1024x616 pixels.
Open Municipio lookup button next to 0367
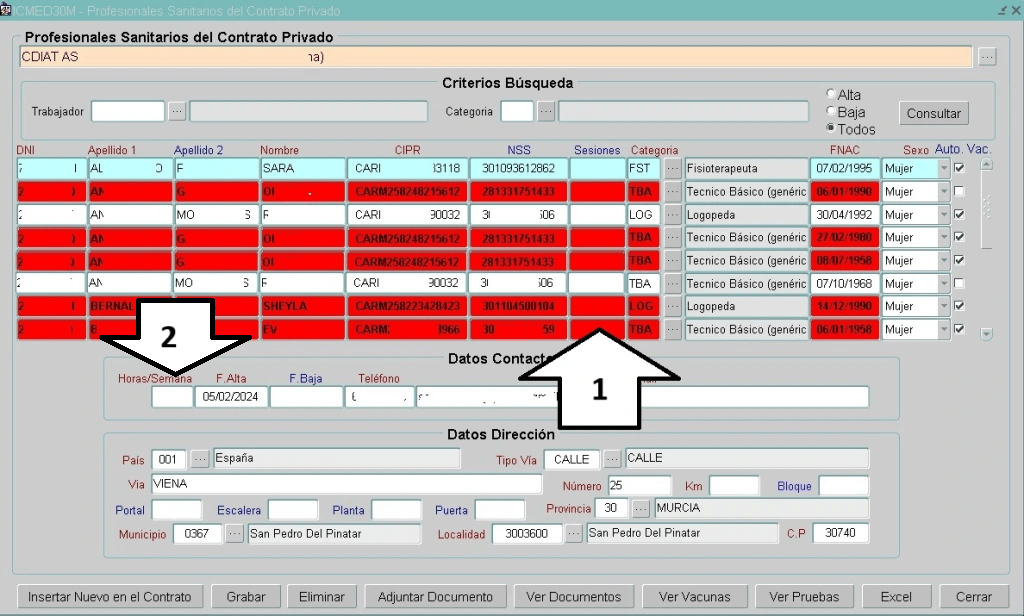(235, 534)
